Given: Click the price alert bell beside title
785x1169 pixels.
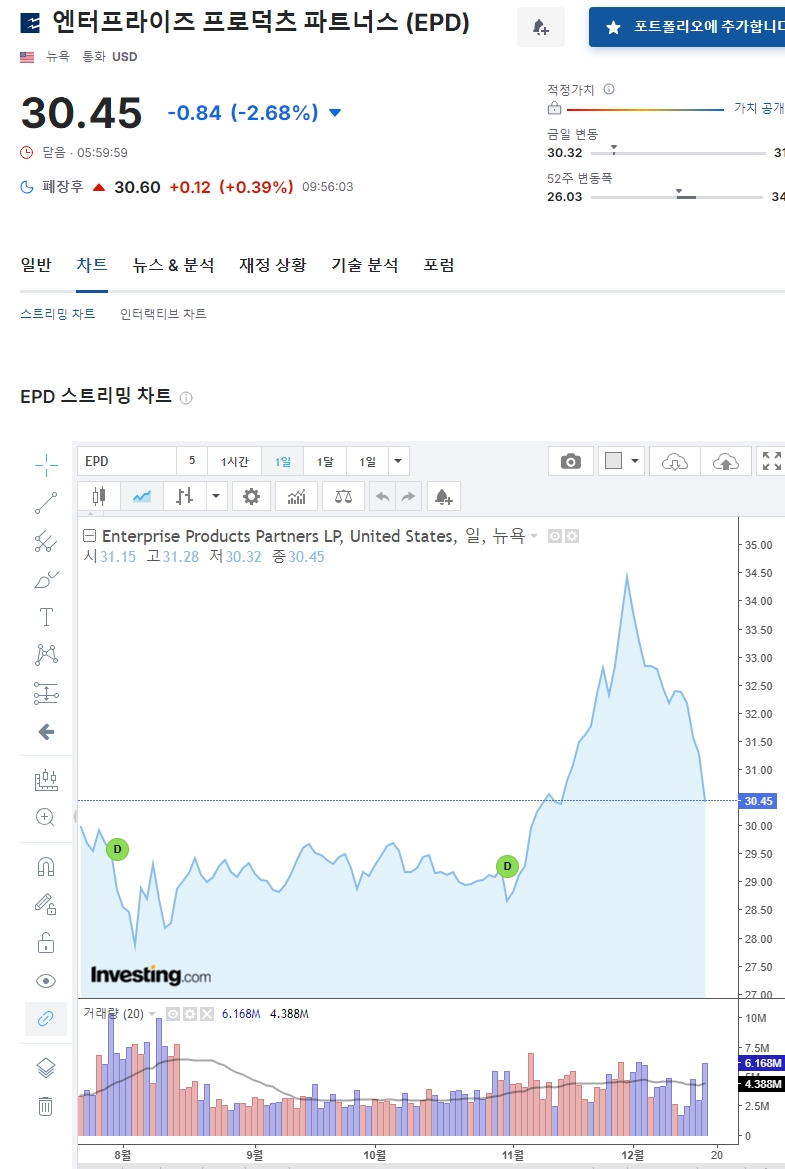Looking at the screenshot, I should coord(540,28).
